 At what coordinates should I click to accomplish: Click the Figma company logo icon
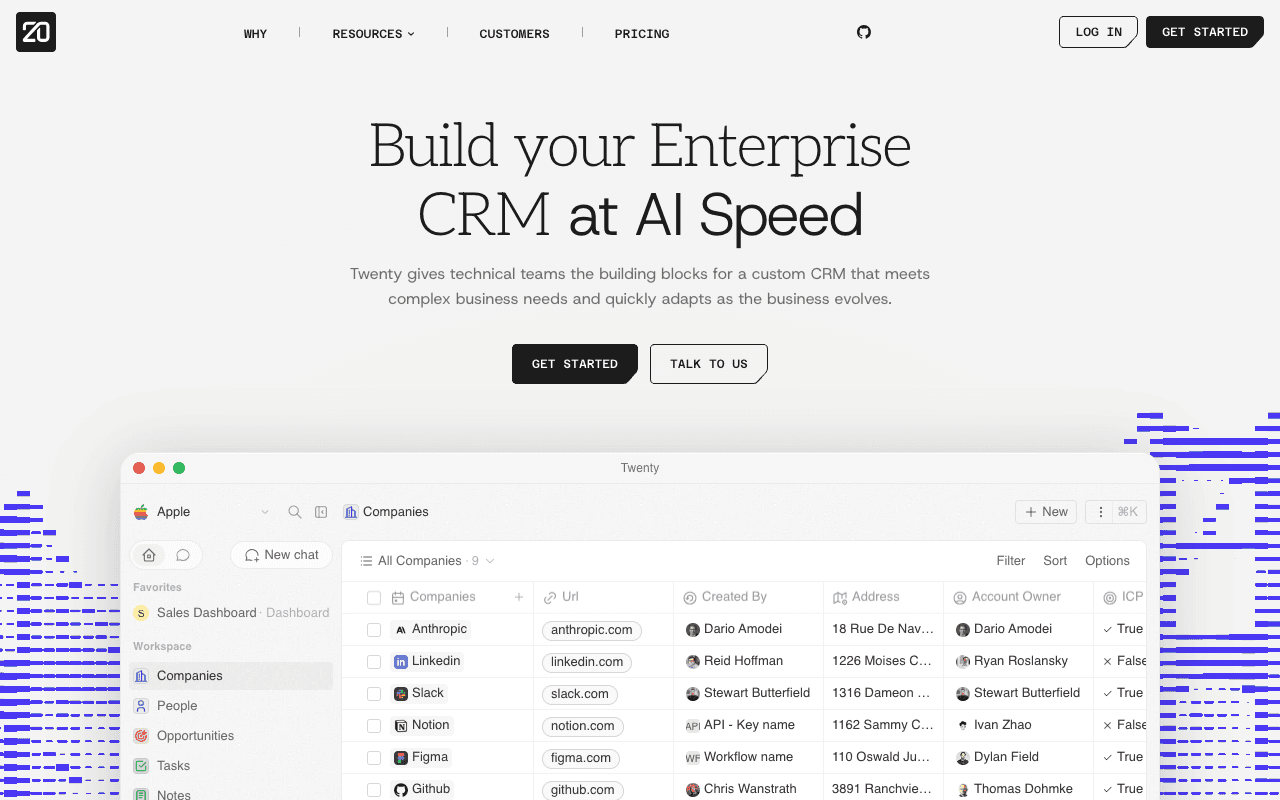click(x=401, y=758)
